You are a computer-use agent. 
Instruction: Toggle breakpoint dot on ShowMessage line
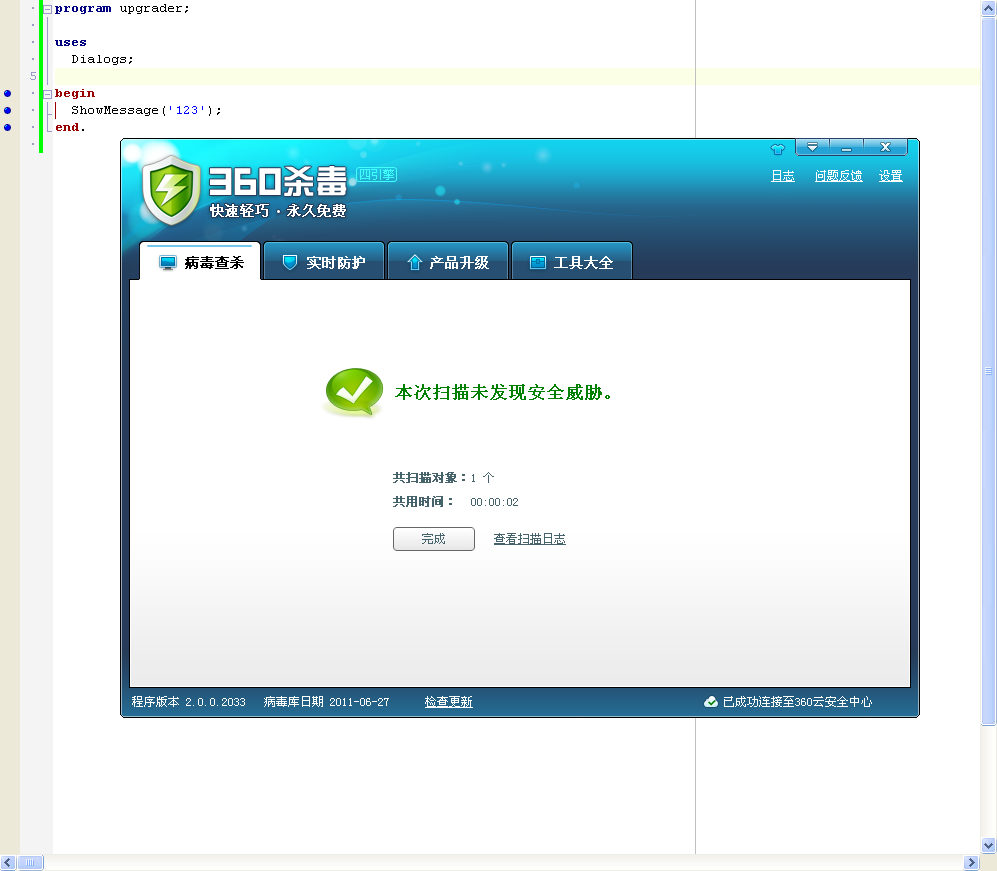(x=8, y=111)
